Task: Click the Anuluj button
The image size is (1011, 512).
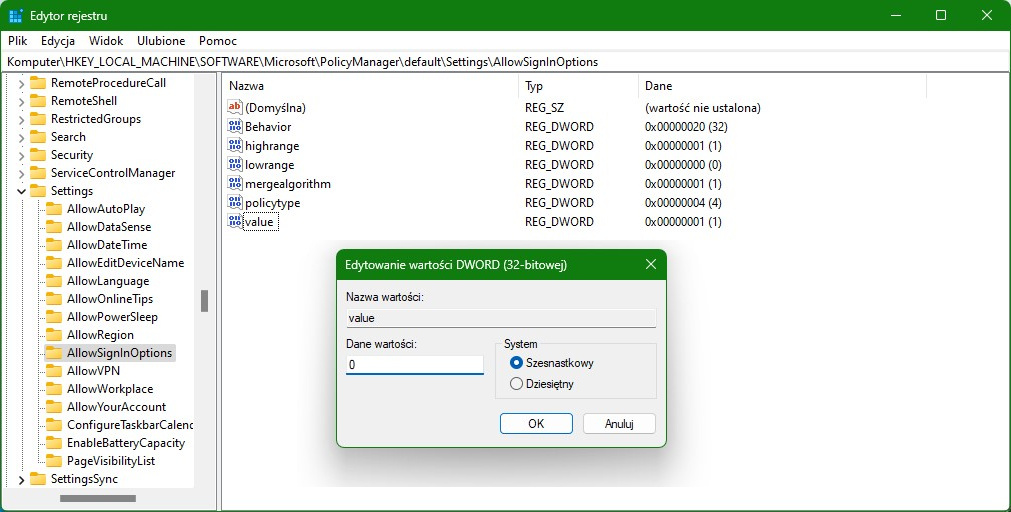Action: pos(619,424)
